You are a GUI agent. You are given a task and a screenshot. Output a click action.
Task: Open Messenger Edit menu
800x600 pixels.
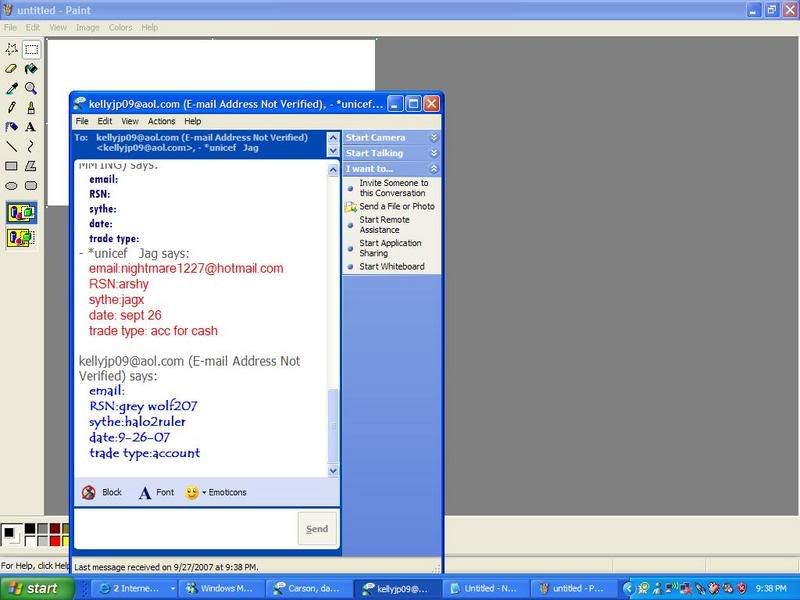tap(105, 121)
